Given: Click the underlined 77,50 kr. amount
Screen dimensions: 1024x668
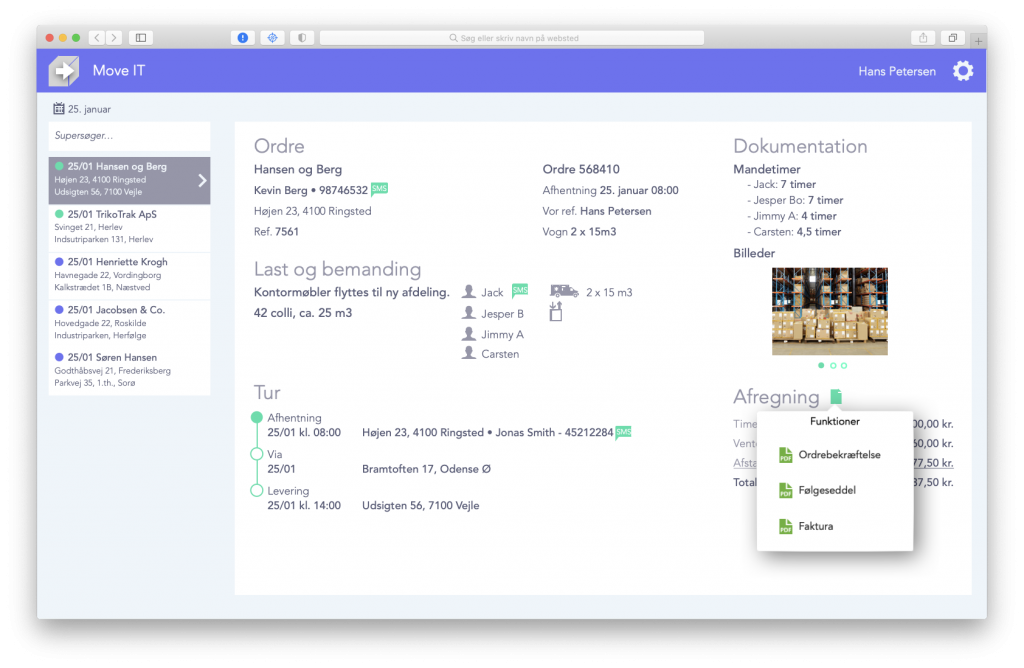Looking at the screenshot, I should point(933,463).
